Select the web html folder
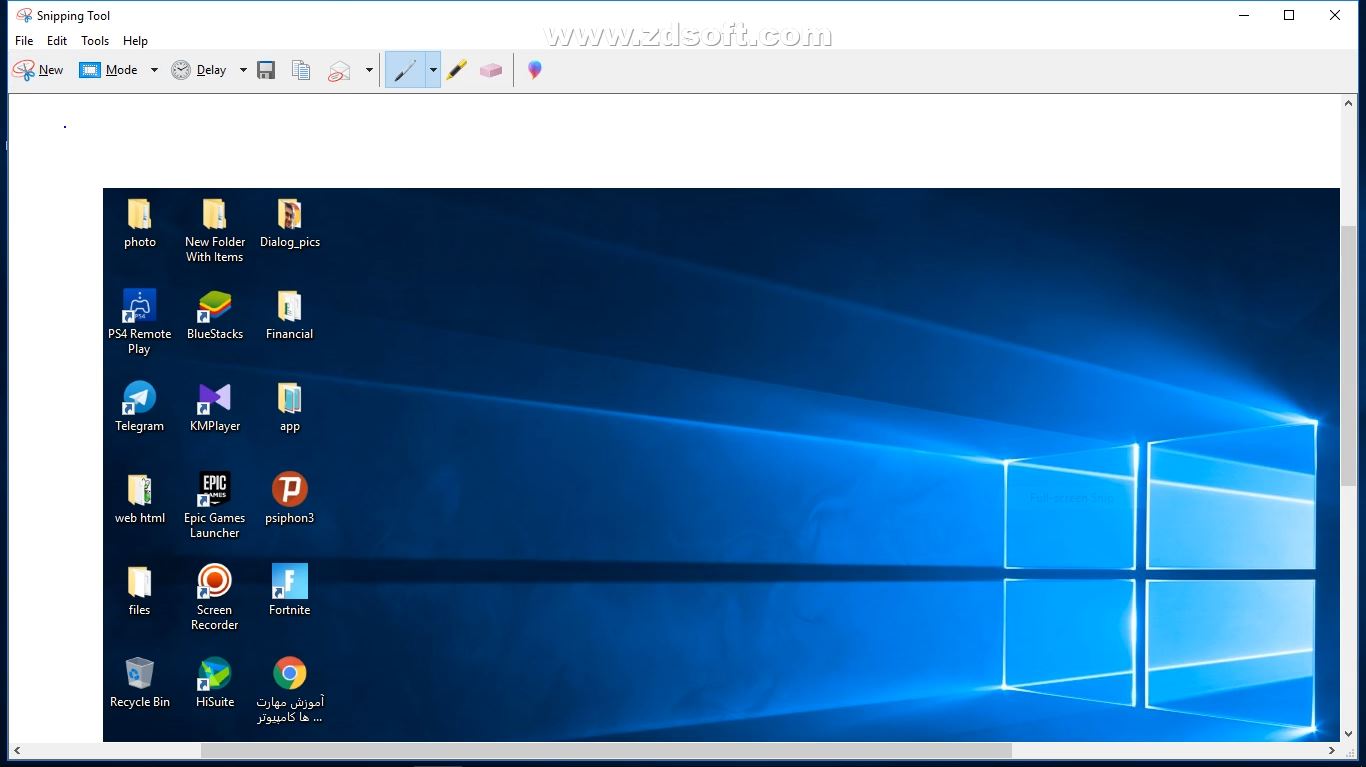The image size is (1366, 767). [140, 499]
